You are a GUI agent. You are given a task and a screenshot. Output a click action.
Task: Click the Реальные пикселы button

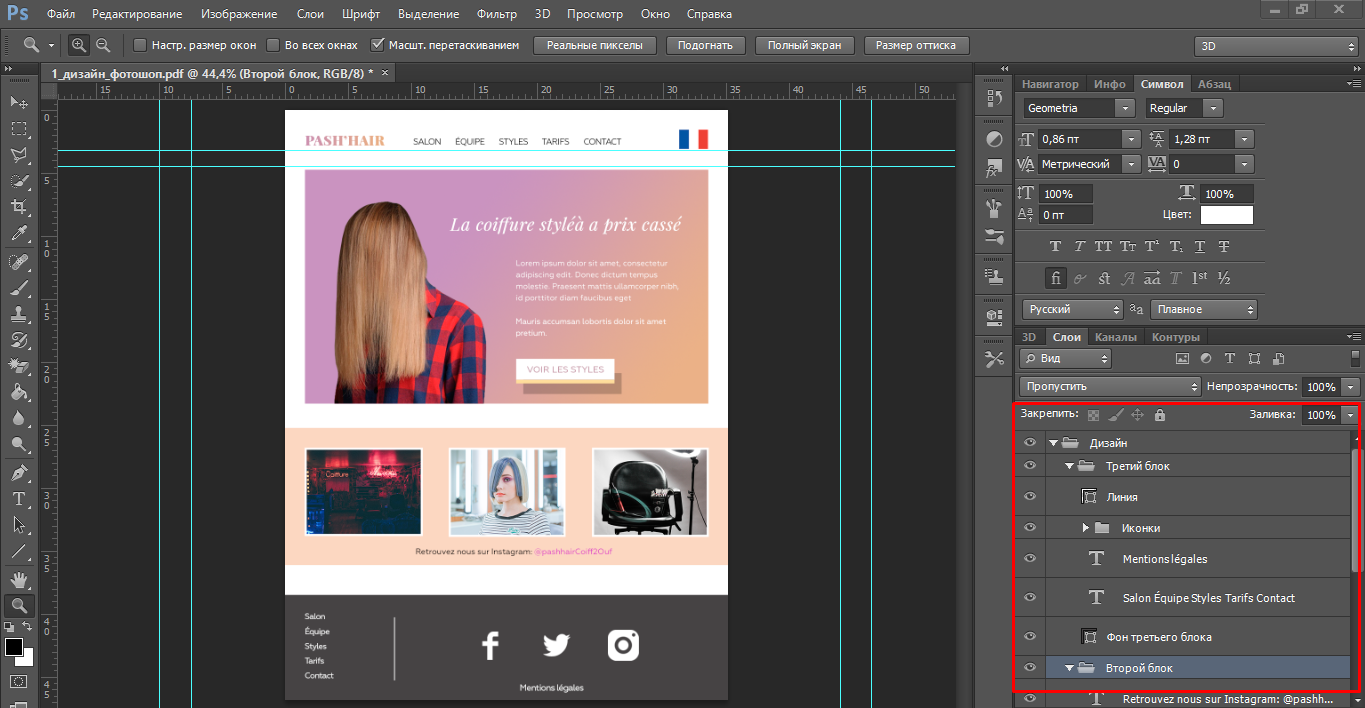(x=595, y=45)
